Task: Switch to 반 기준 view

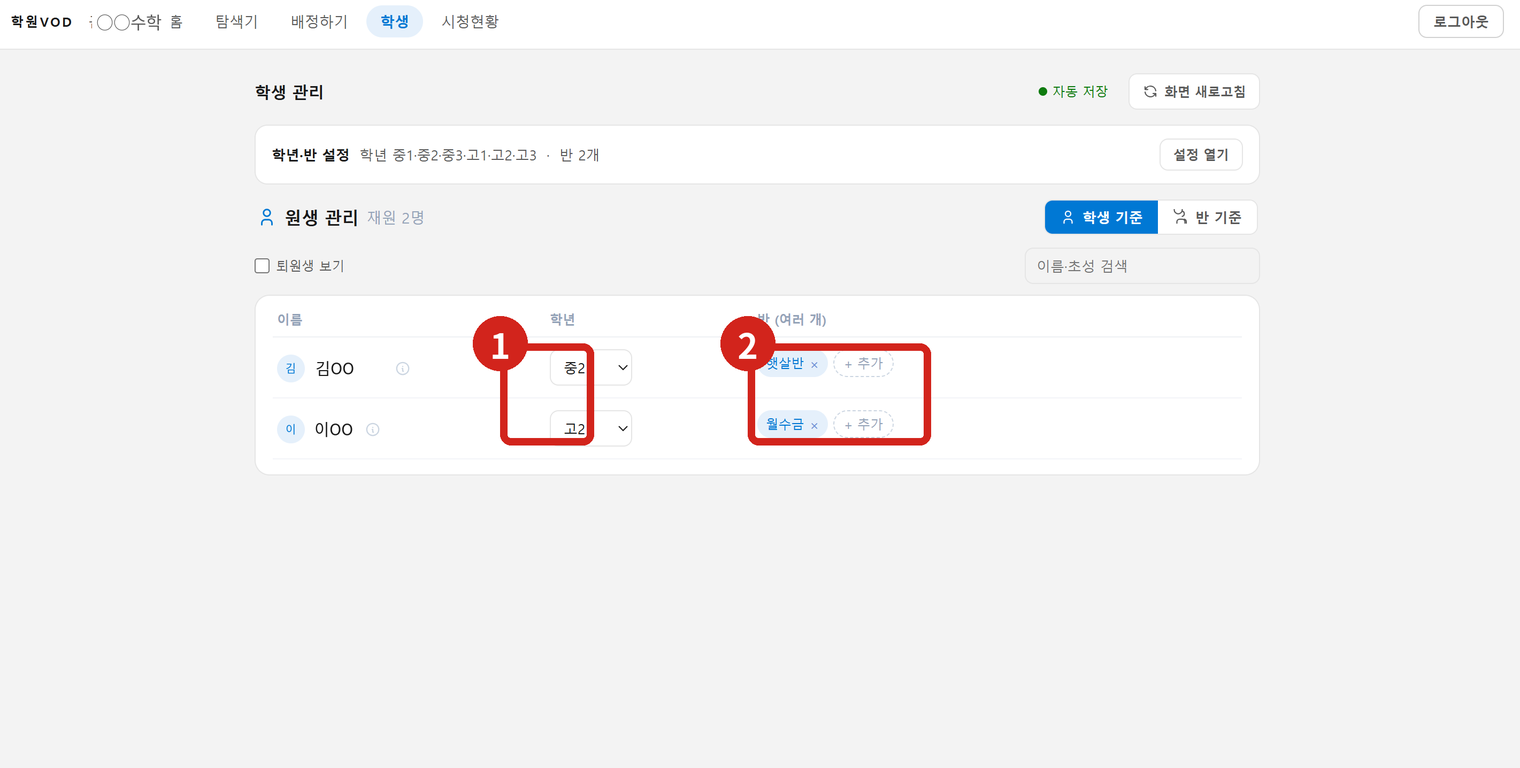Action: click(1207, 217)
